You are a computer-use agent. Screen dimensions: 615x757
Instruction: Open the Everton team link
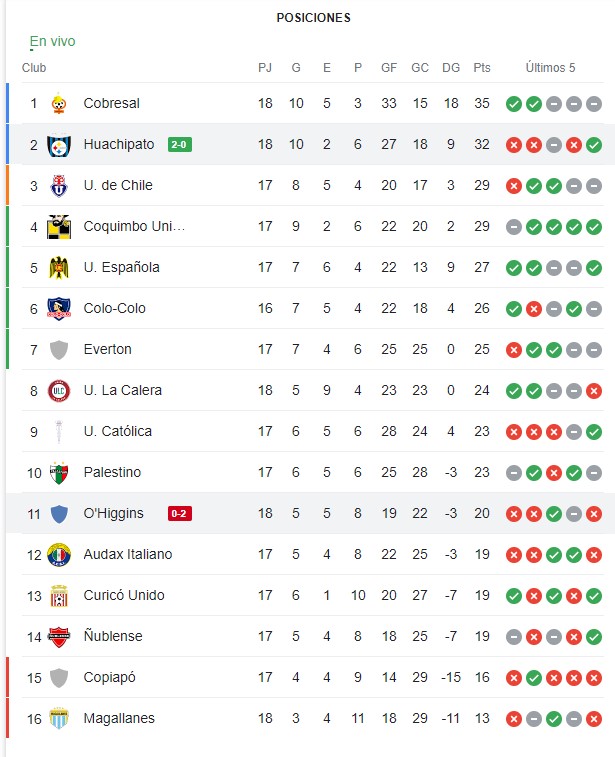[107, 350]
